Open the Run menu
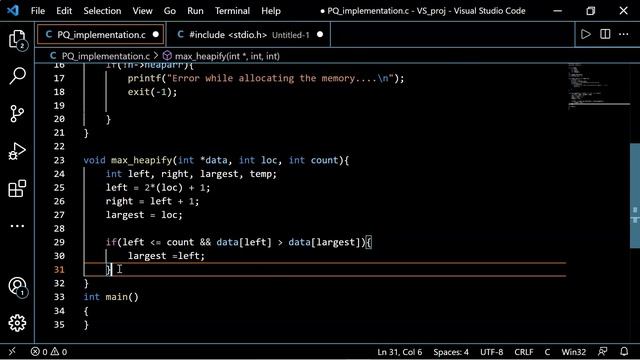Viewport: 640px width, 360px height. (195, 11)
